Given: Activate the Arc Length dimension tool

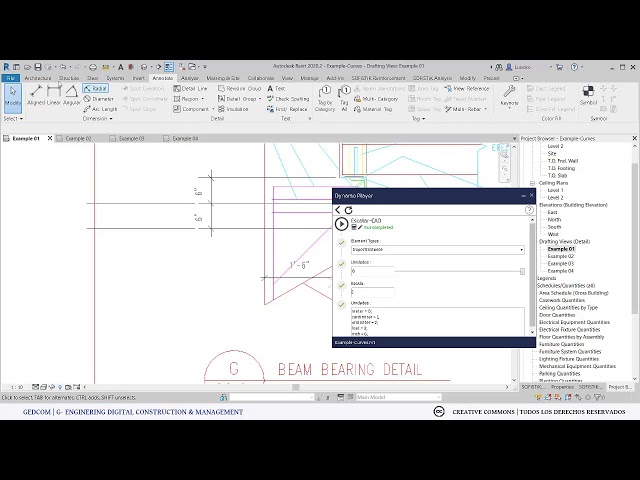Looking at the screenshot, I should point(100,109).
